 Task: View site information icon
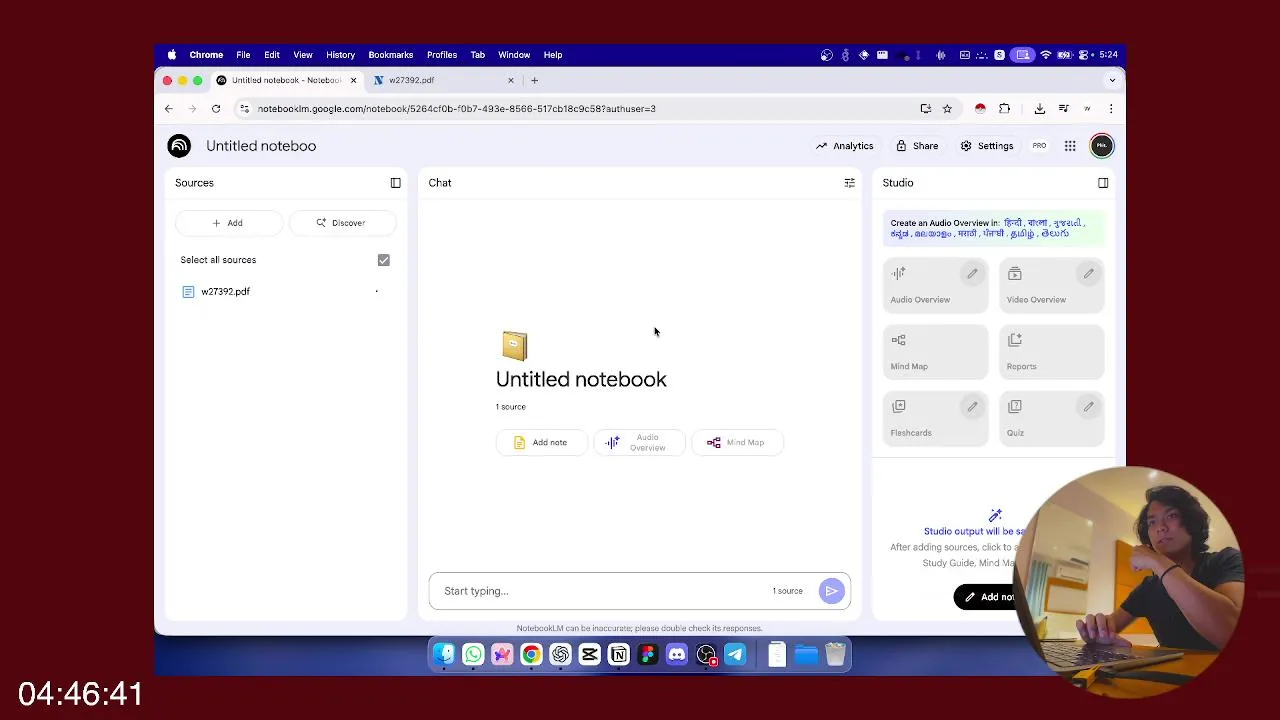[x=245, y=109]
